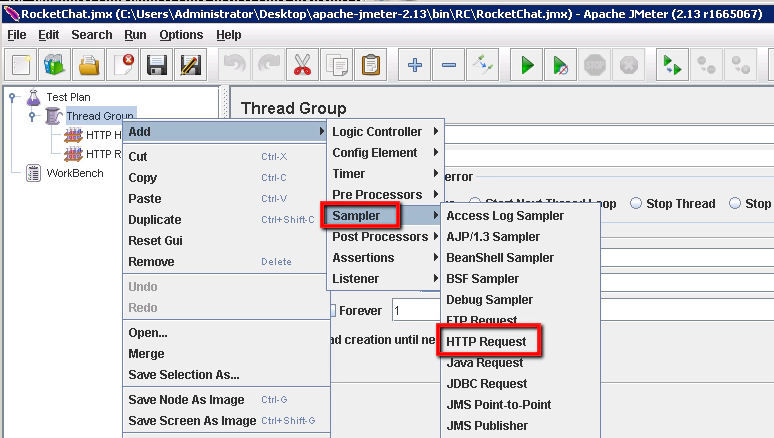
Task: Expand the Pre Processors submenu
Action: coord(385,195)
